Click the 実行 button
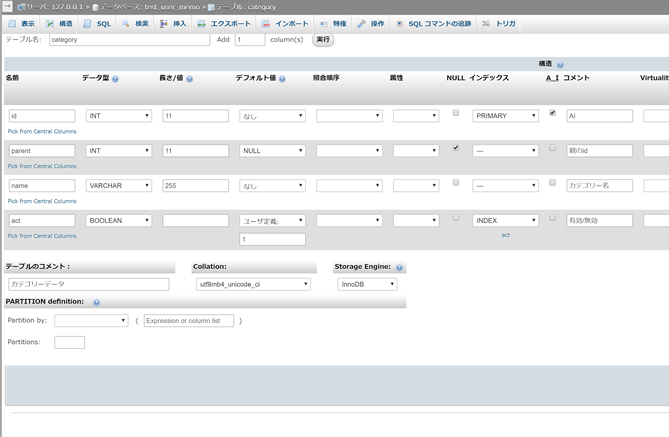669x437 pixels. pyautogui.click(x=323, y=40)
